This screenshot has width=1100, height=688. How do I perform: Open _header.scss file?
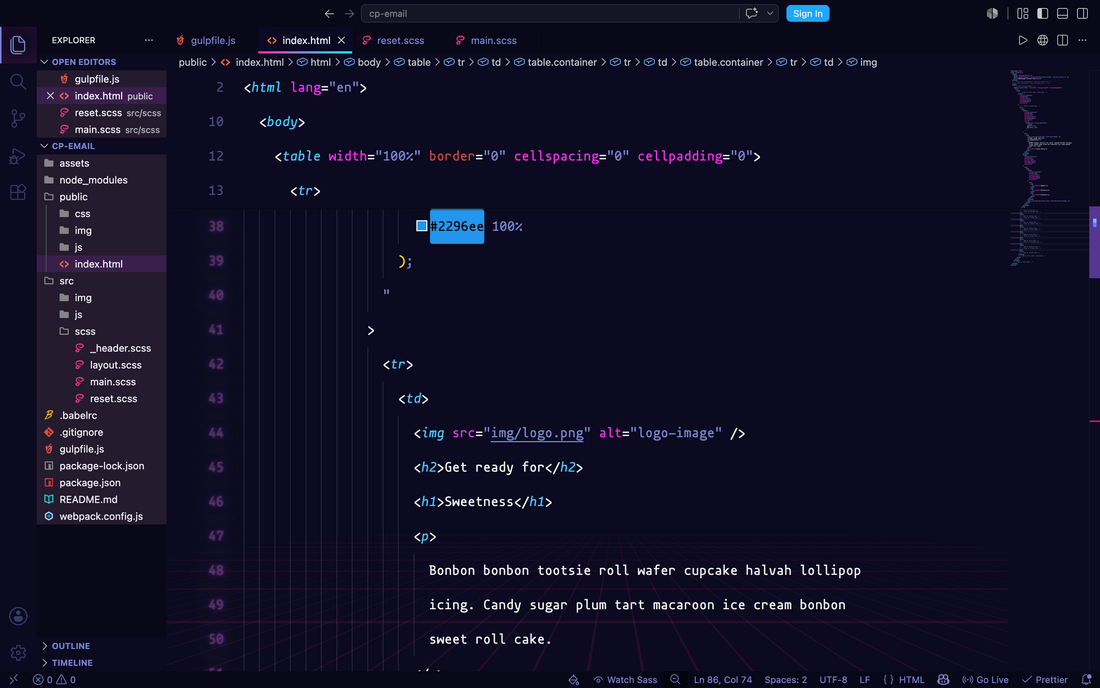101,349
